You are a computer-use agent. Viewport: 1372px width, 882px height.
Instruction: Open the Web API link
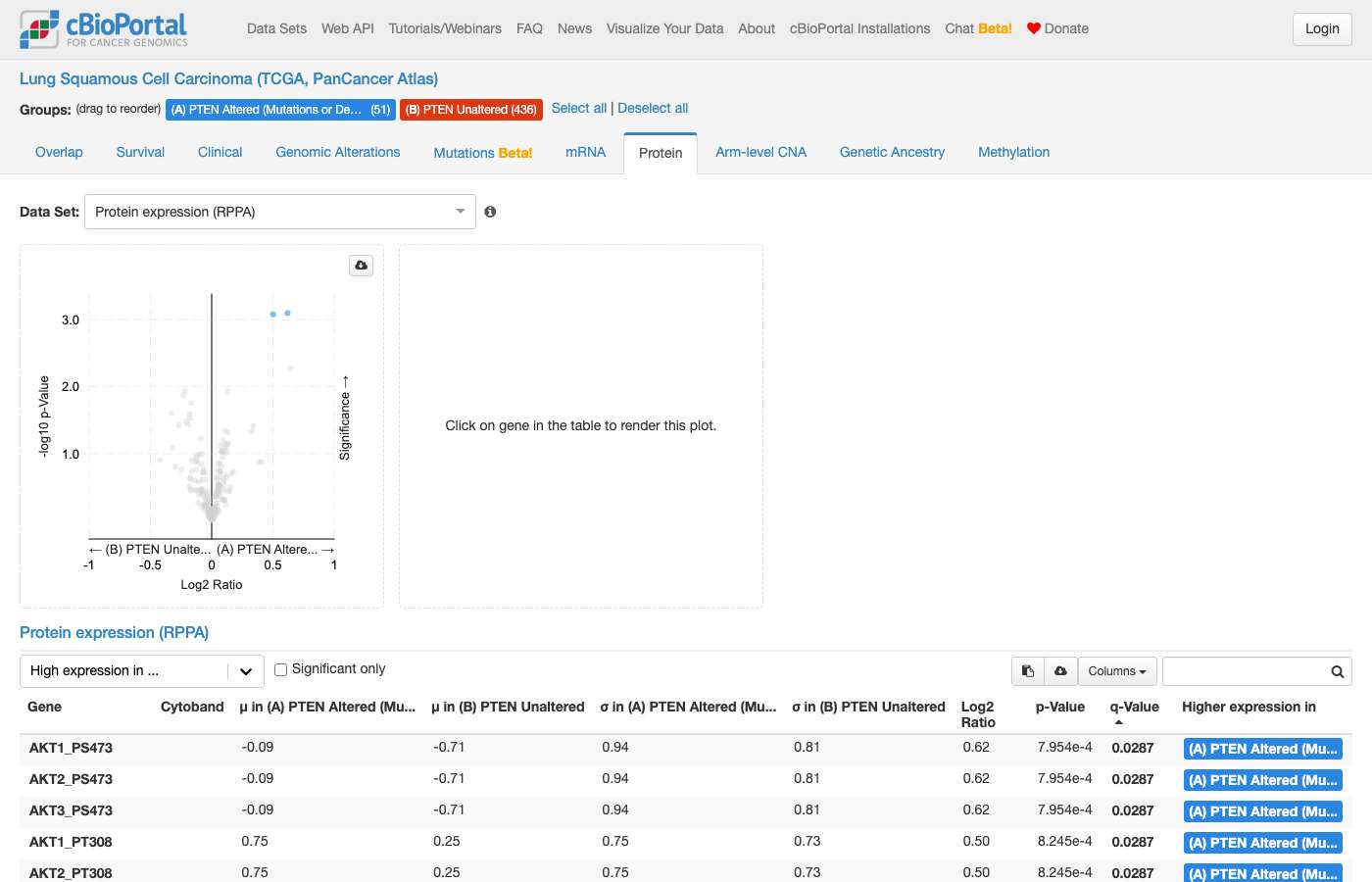tap(348, 28)
